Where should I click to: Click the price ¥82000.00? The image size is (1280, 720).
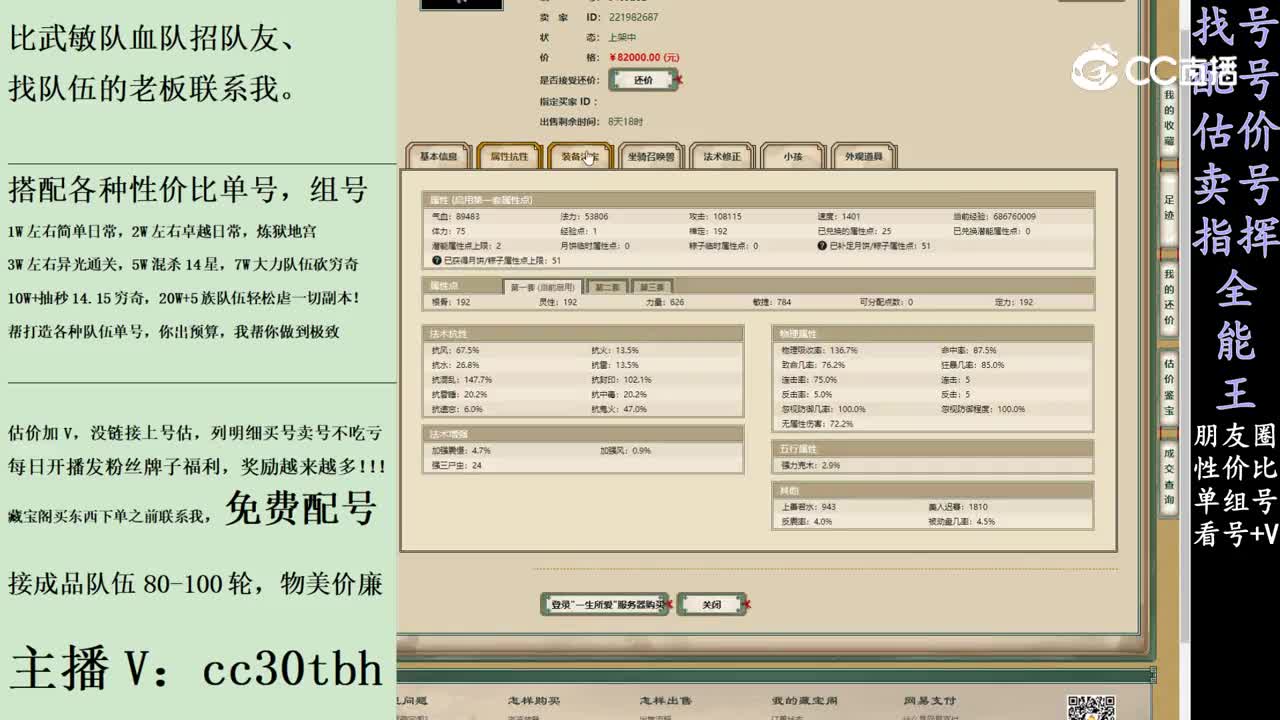click(644, 58)
